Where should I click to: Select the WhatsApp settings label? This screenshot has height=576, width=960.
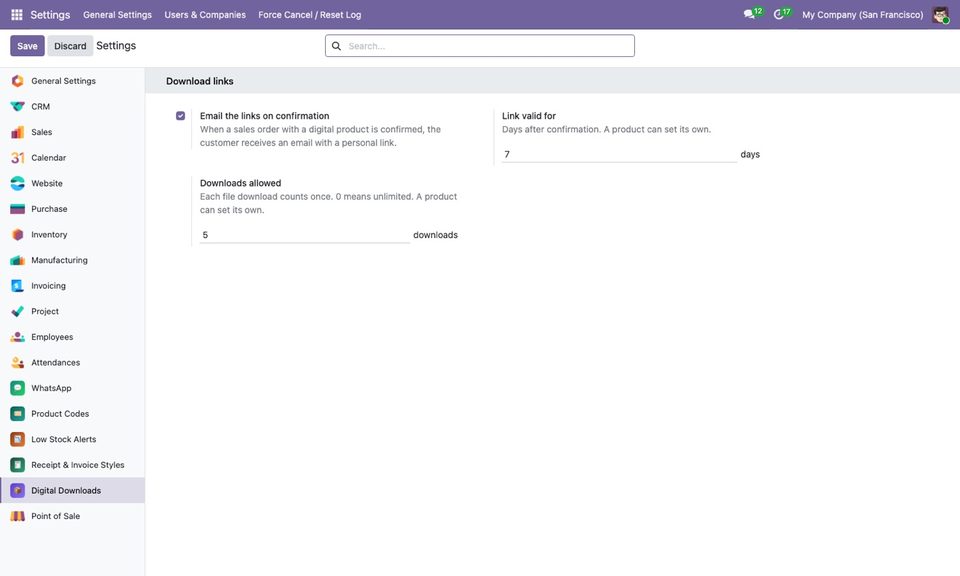pos(51,388)
